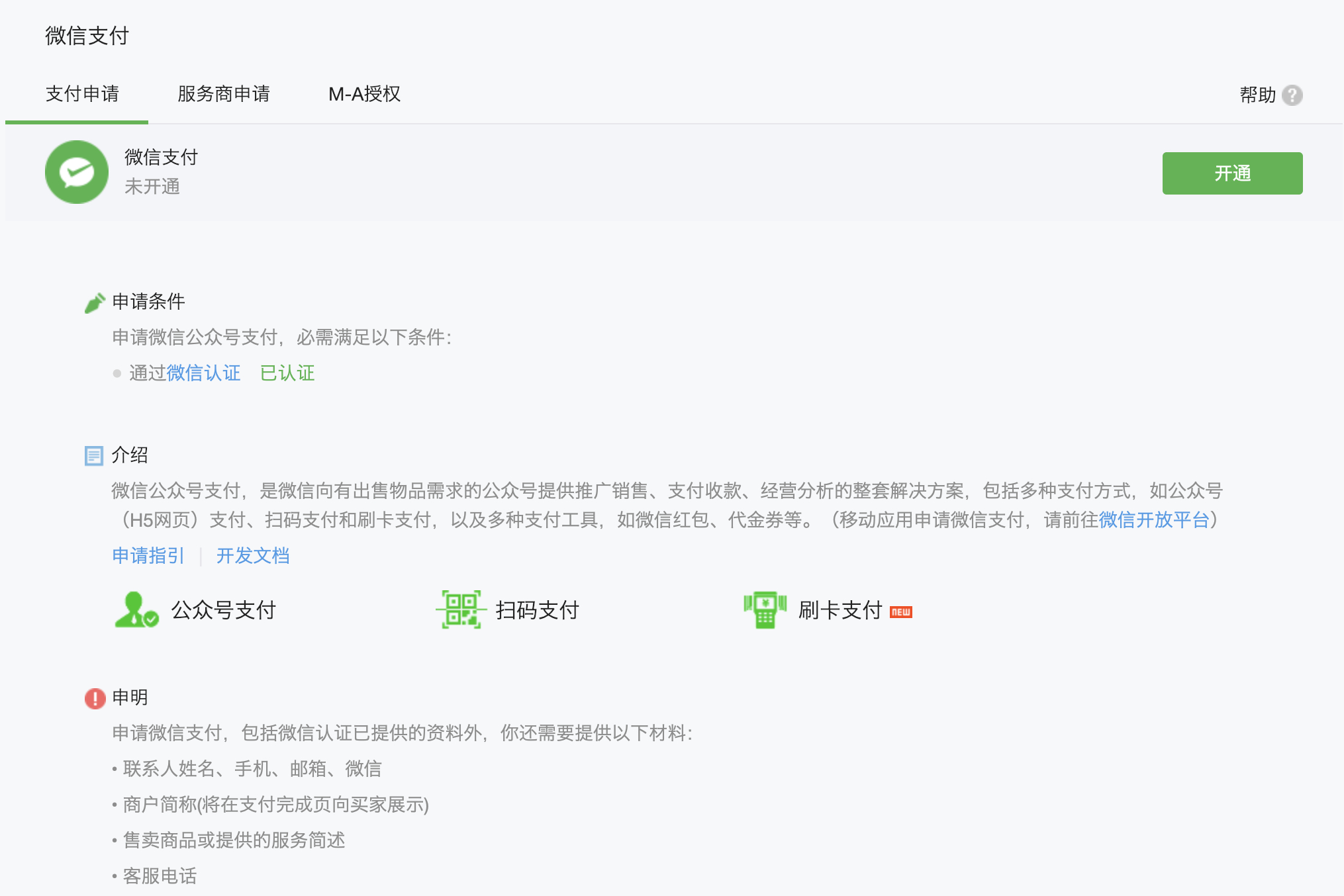
Task: Click the 刷卡支付 POS terminal icon
Action: (765, 609)
